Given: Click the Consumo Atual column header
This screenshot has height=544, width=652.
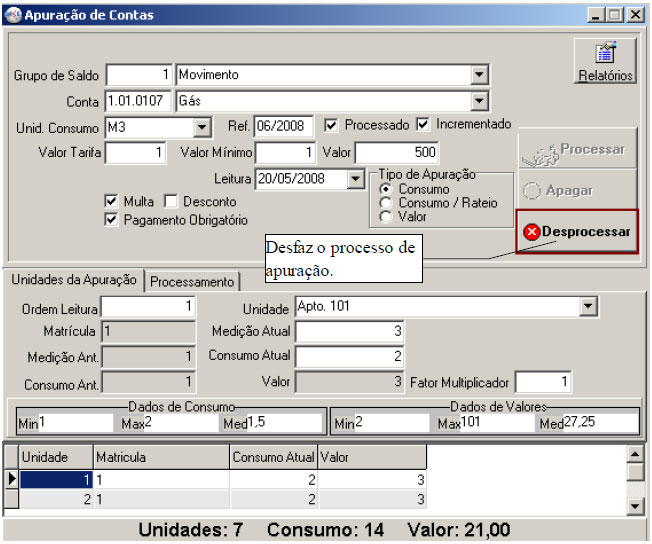Looking at the screenshot, I should tap(274, 457).
